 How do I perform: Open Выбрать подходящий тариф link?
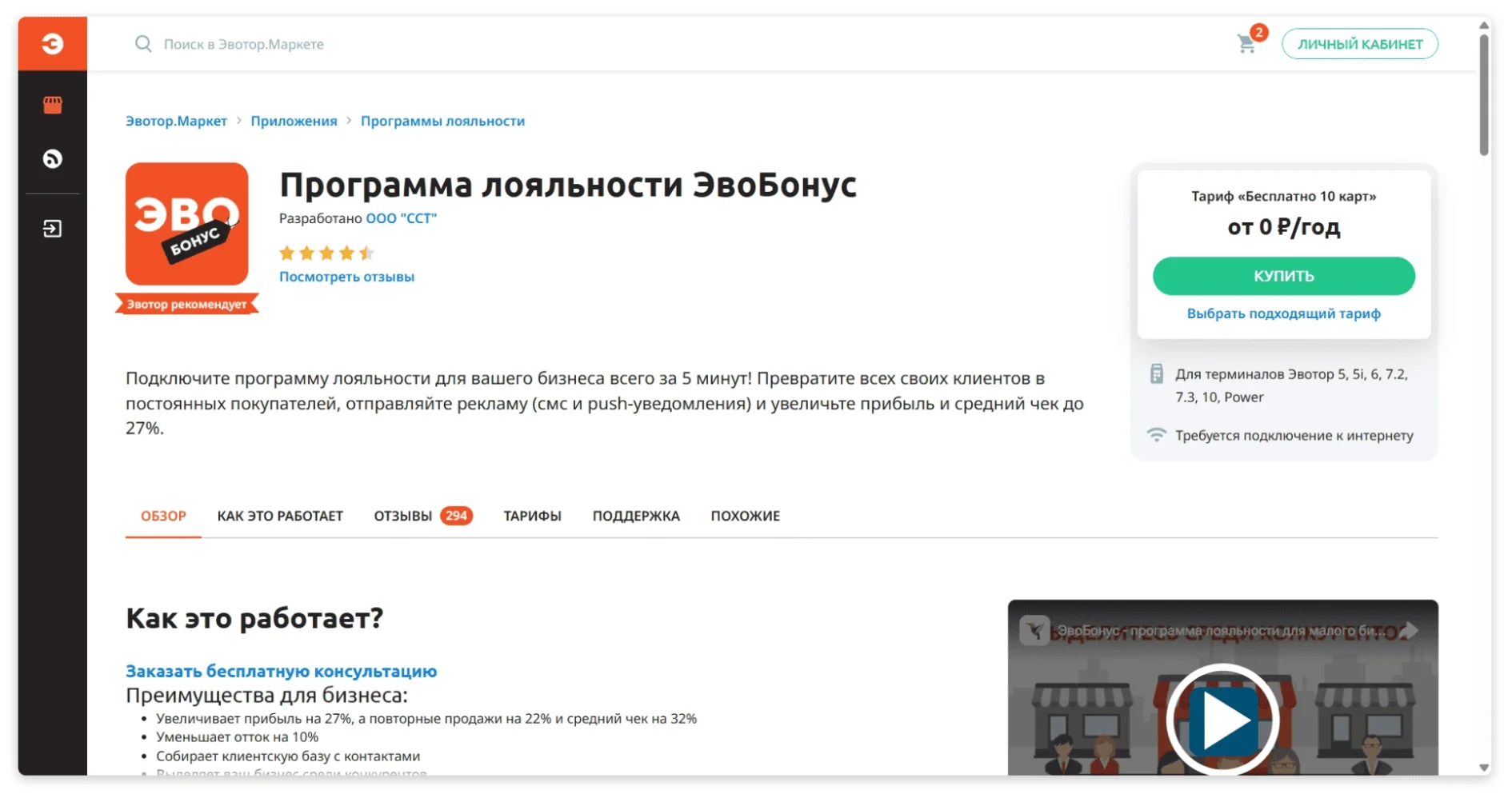(x=1283, y=313)
